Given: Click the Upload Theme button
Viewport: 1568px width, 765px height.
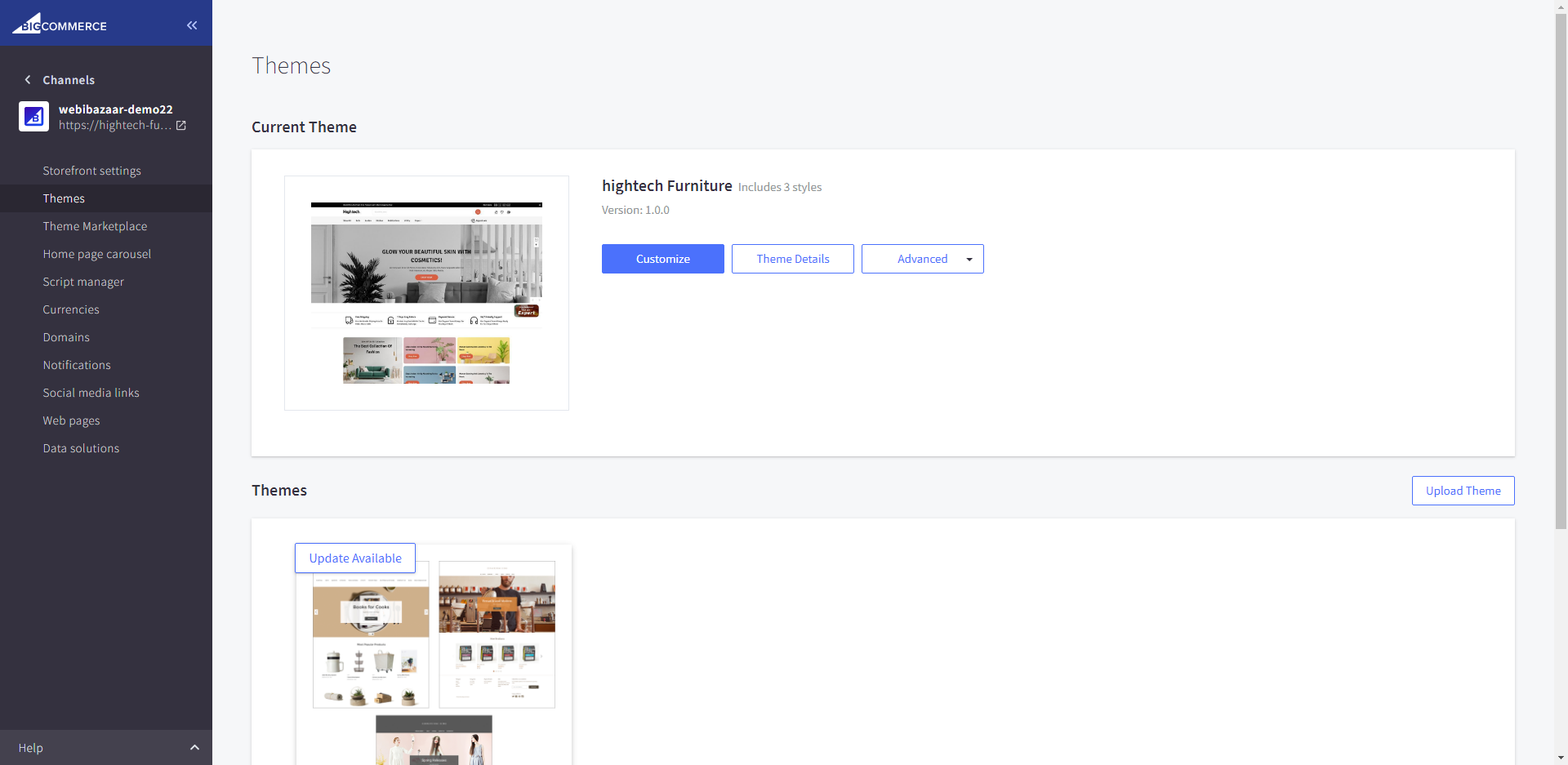Looking at the screenshot, I should click(1463, 491).
